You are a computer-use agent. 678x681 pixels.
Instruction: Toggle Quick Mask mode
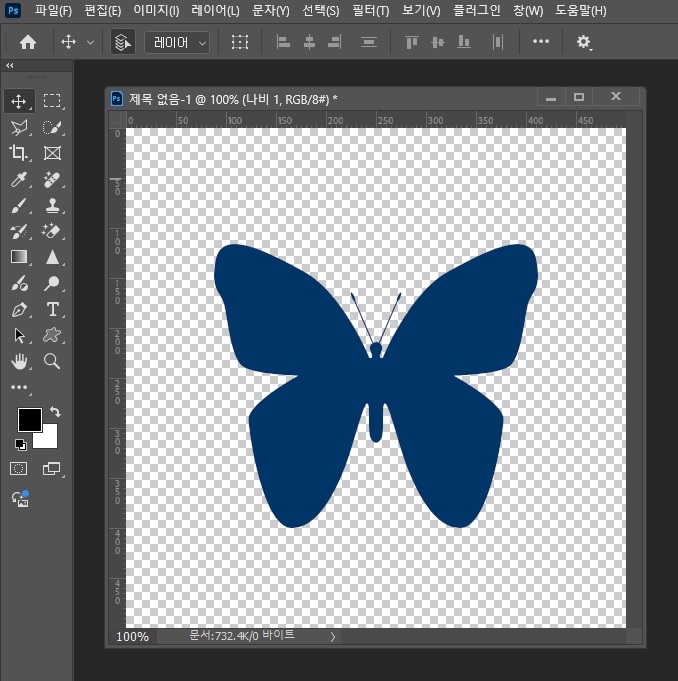click(x=19, y=469)
